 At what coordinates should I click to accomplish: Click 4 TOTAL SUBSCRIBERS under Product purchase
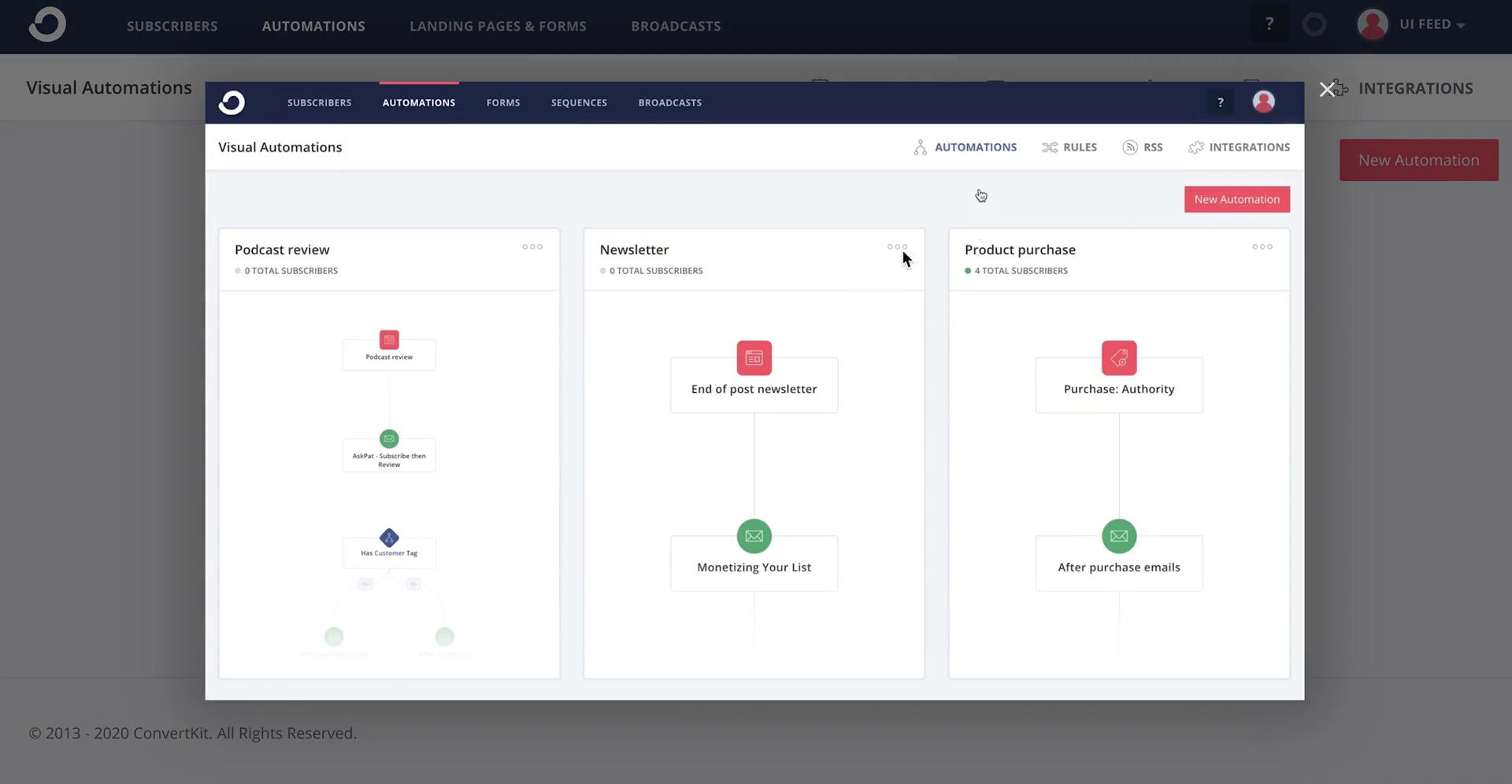(1021, 271)
